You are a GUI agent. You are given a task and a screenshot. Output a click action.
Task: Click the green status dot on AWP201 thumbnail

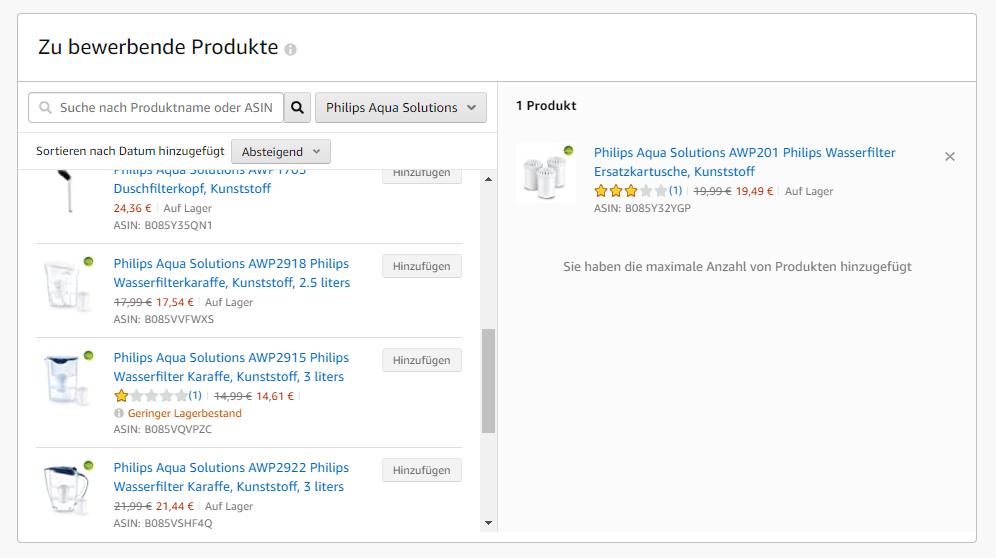pos(569,151)
